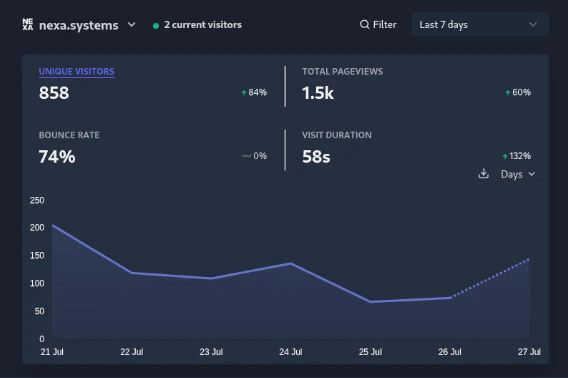Click the 60% pageviews change indicator

coord(518,92)
